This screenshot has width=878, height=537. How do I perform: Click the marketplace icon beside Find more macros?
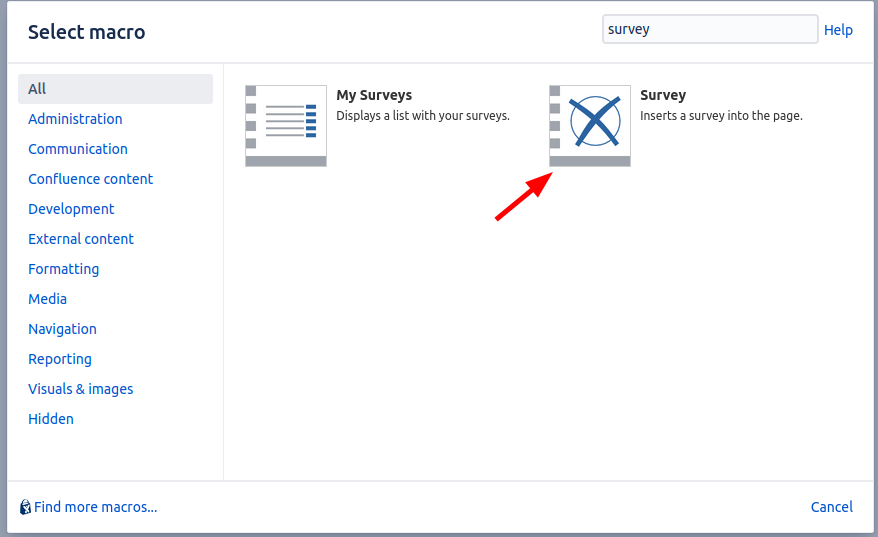tap(25, 507)
